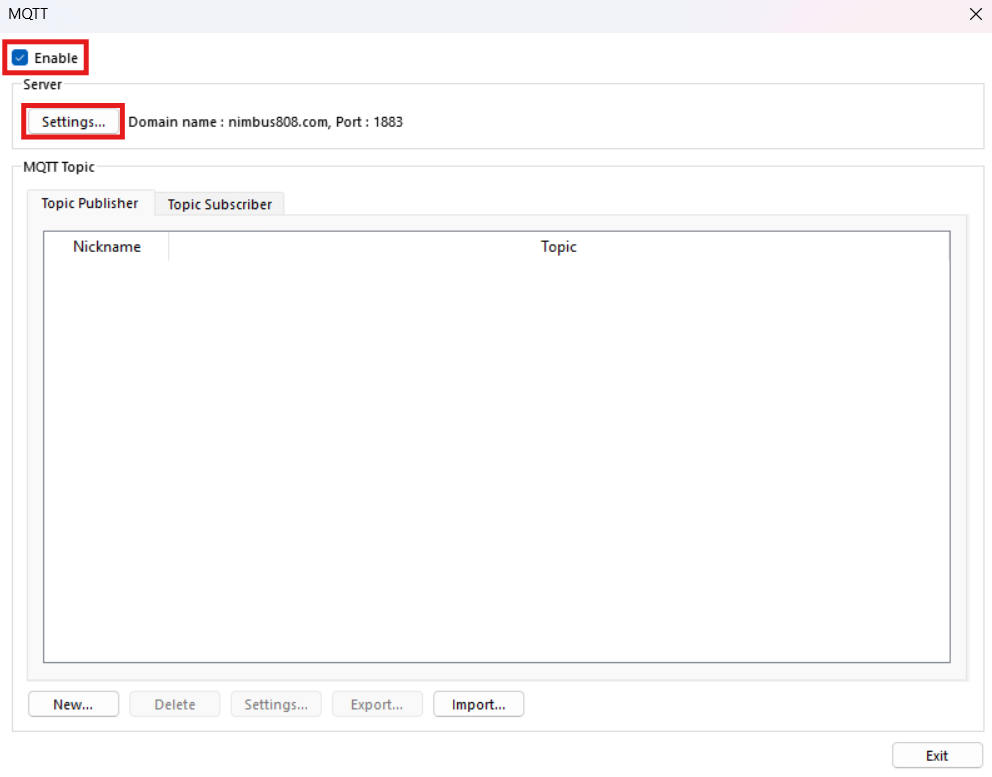Click the Topic column header
The height and width of the screenshot is (777, 992).
tap(558, 246)
